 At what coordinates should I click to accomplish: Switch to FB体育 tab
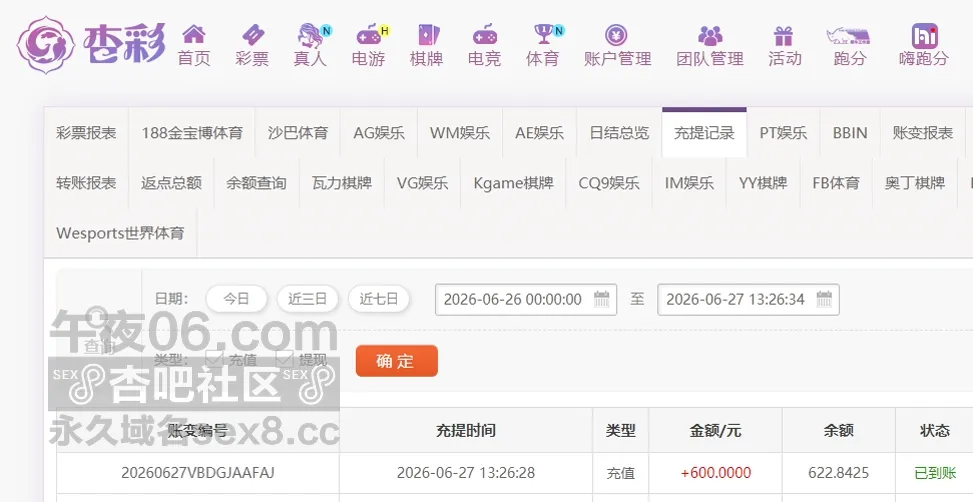pyautogui.click(x=836, y=182)
